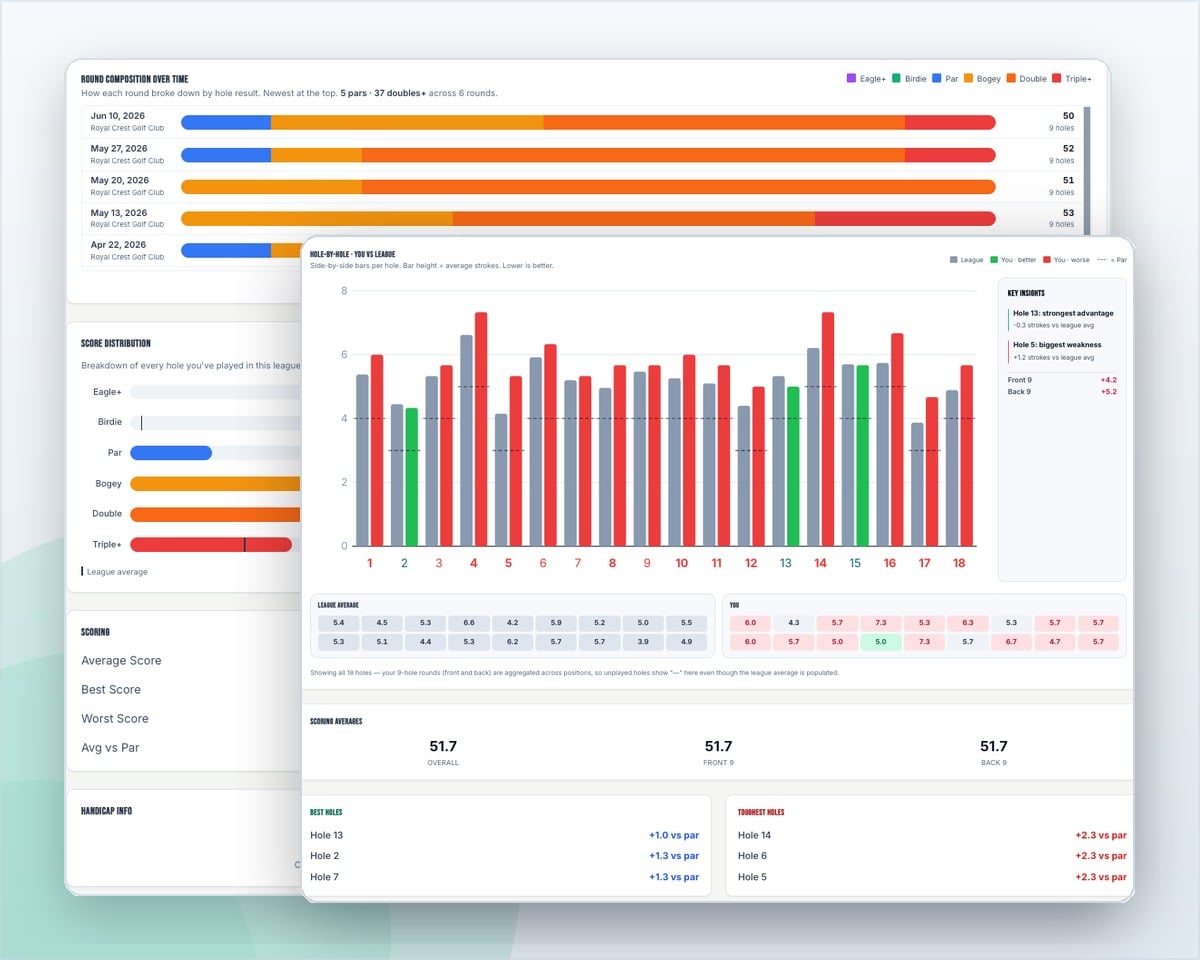Click the green bar above hole 13
The image size is (1200, 960).
pos(793,466)
